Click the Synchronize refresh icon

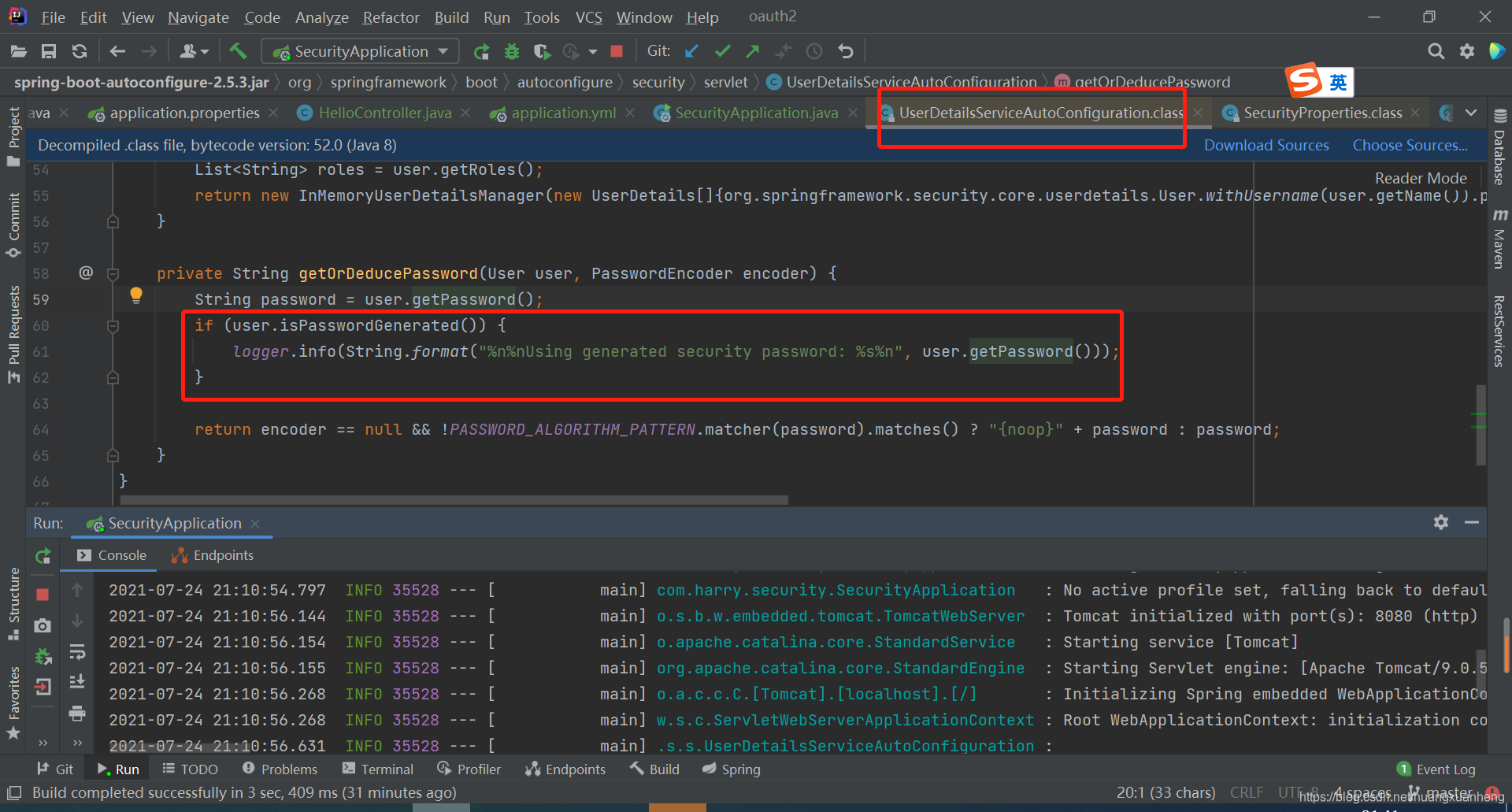(x=79, y=51)
